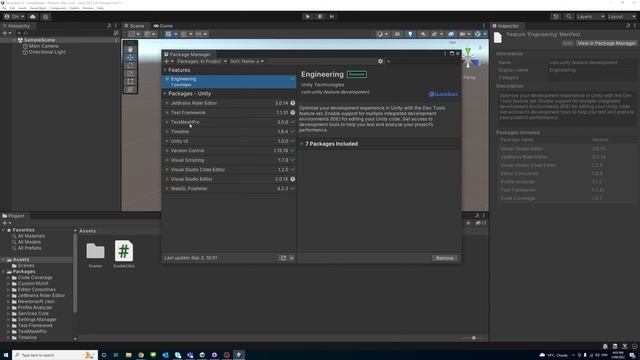Select the Timeline package in Package Manager
The height and width of the screenshot is (360, 640).
[229, 131]
